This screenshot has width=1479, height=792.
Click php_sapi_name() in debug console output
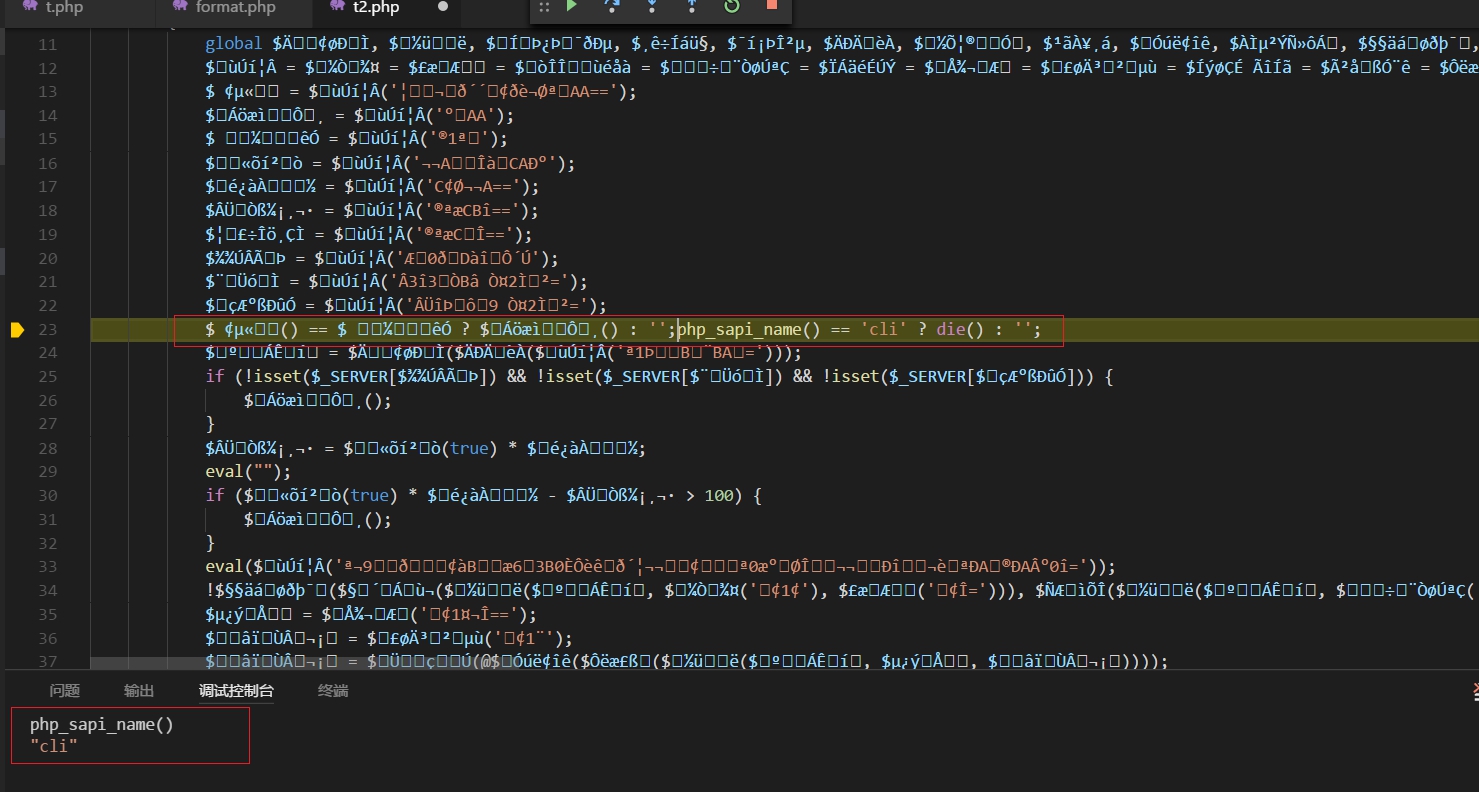pos(102,725)
